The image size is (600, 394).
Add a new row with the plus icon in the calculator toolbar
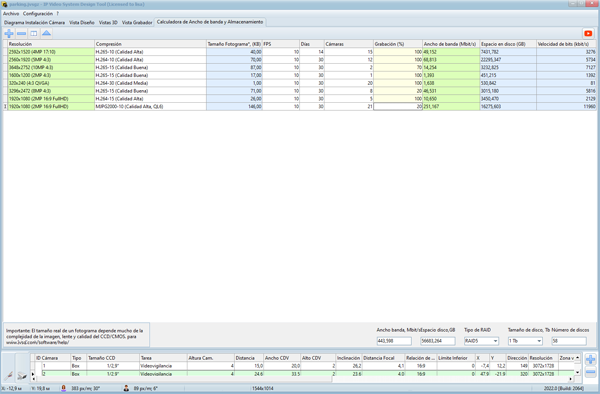pyautogui.click(x=9, y=33)
